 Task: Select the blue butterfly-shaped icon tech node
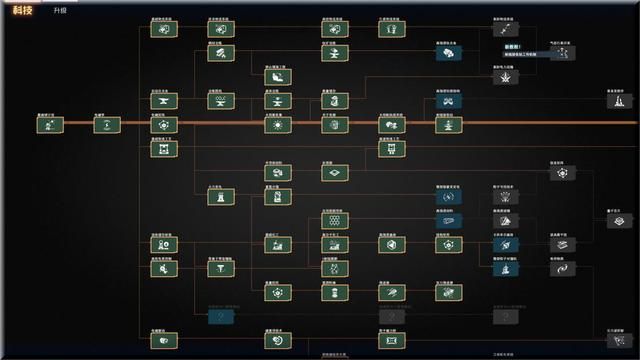449,101
